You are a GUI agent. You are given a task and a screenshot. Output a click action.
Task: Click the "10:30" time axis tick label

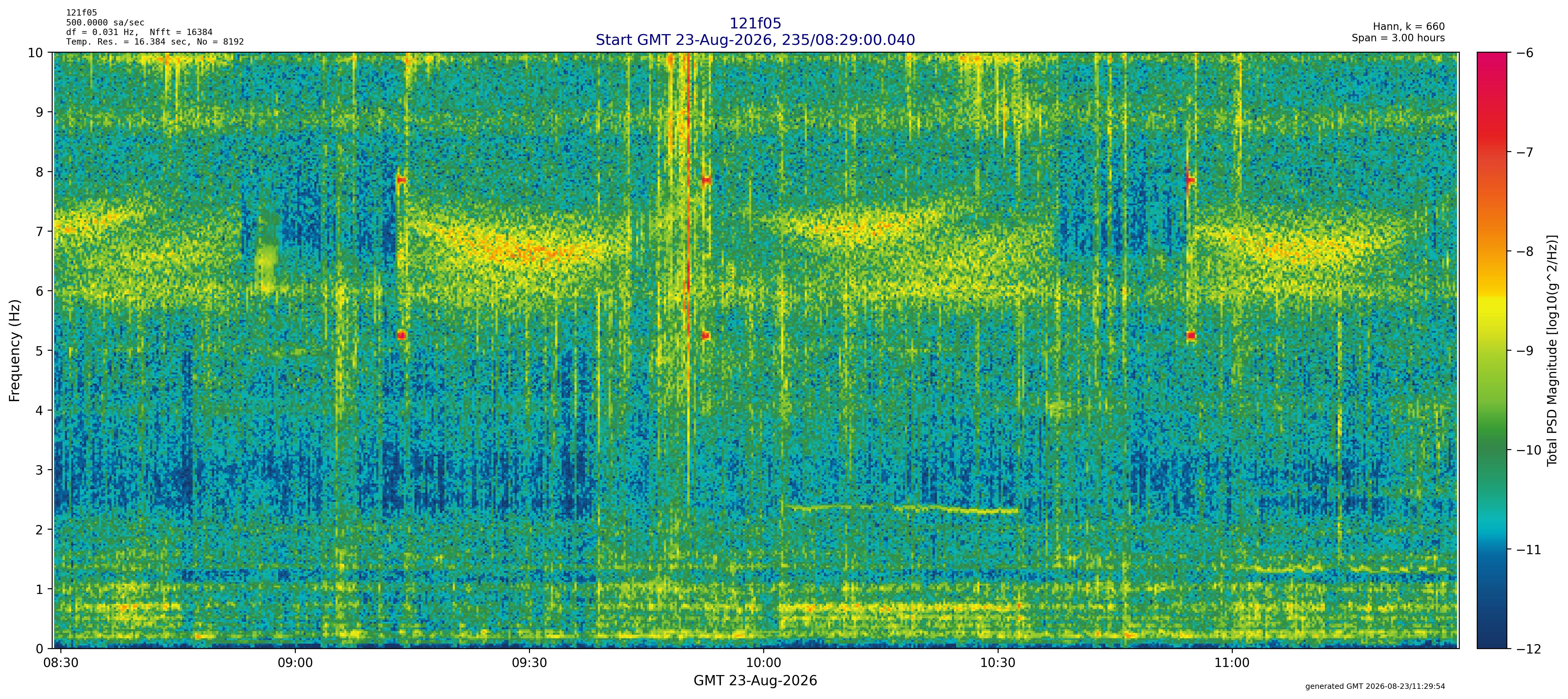pyautogui.click(x=998, y=662)
